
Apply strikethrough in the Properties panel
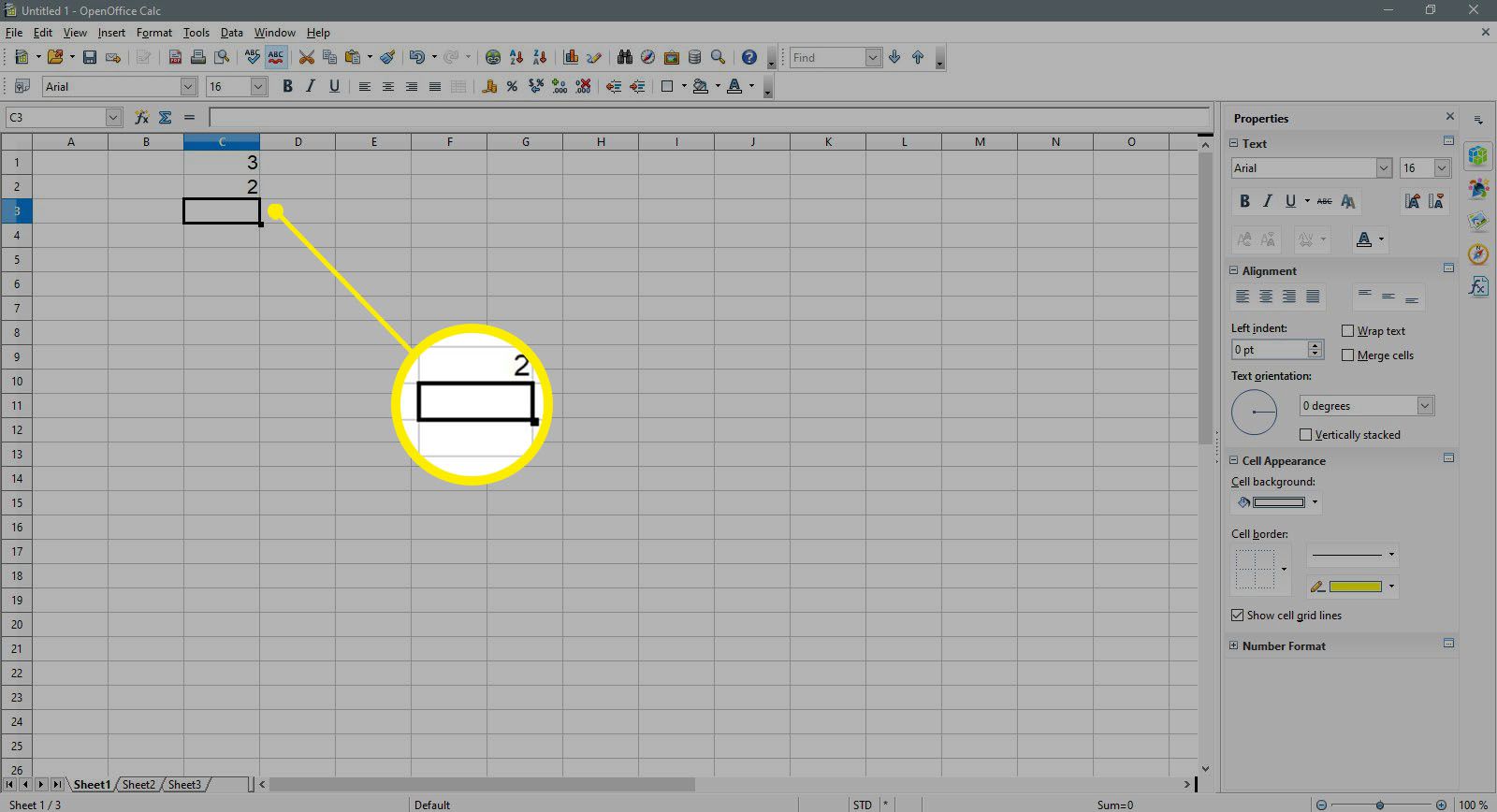click(x=1324, y=201)
